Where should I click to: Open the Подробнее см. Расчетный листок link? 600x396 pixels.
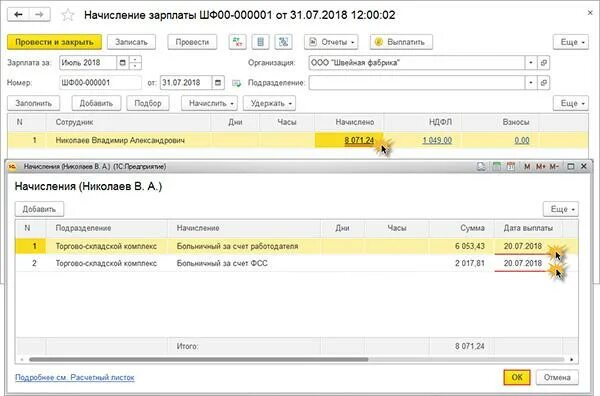(x=75, y=378)
